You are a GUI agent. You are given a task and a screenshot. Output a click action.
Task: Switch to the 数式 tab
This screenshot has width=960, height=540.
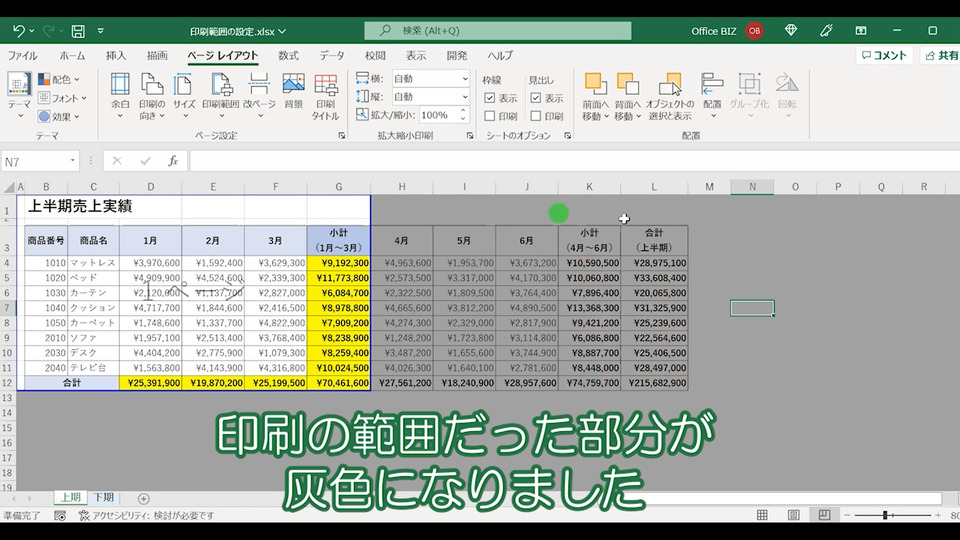(x=288, y=55)
